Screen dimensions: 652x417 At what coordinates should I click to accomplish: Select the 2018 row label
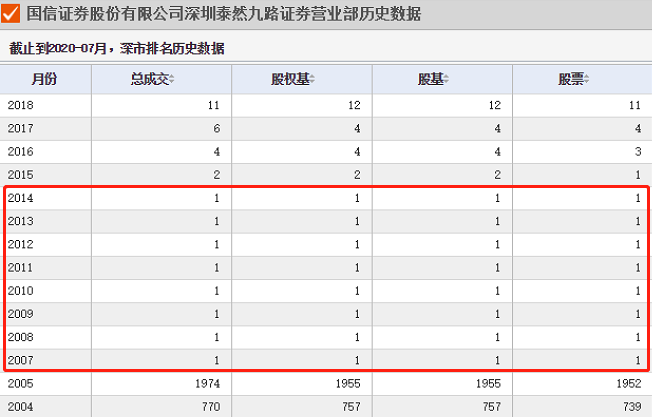click(20, 105)
